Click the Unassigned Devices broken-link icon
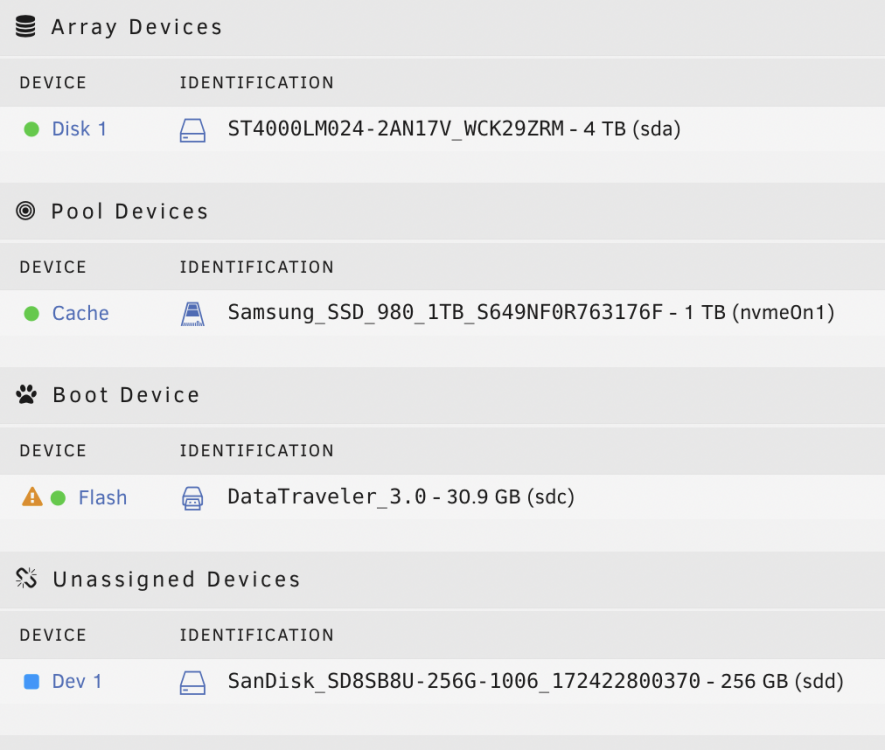The image size is (885, 750). (26, 578)
